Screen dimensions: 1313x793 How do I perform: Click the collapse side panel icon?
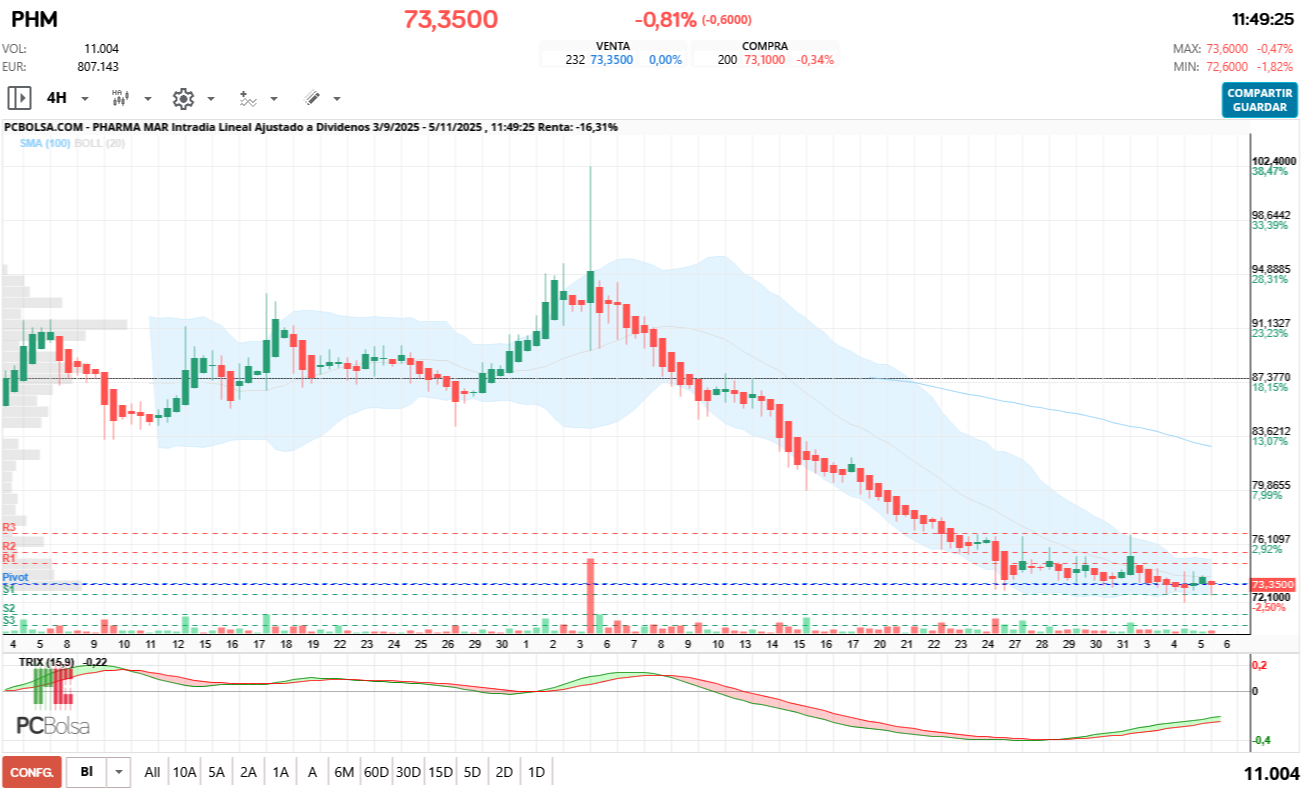[20, 97]
